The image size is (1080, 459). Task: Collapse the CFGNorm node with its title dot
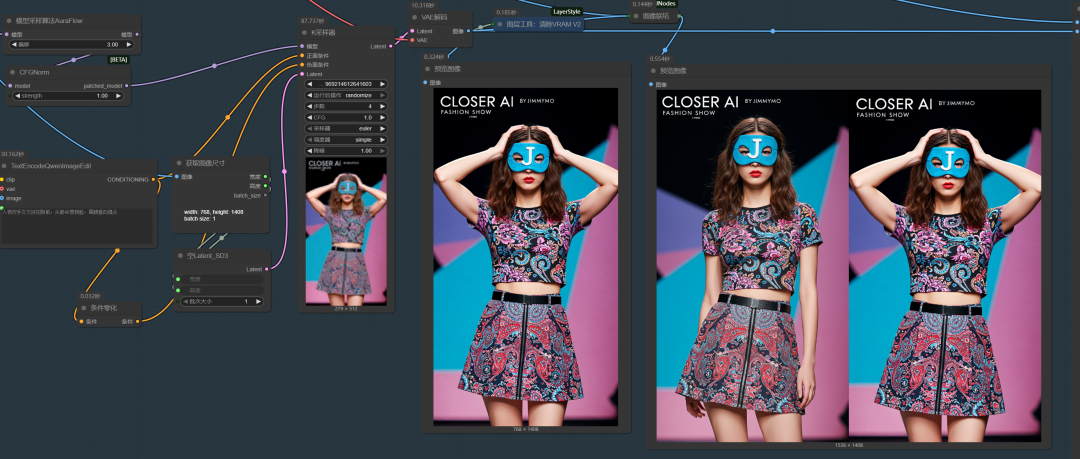[12, 72]
